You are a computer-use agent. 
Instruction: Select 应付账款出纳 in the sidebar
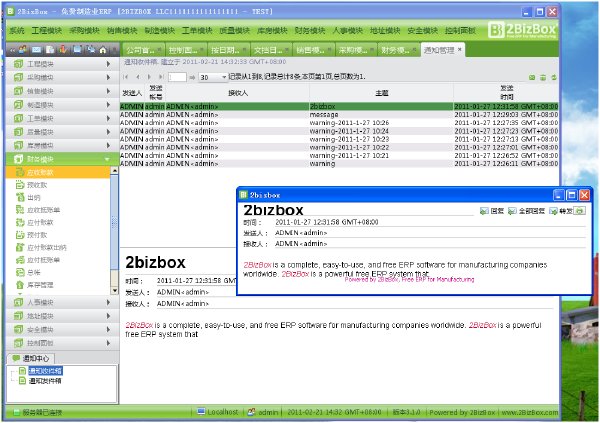click(x=47, y=248)
